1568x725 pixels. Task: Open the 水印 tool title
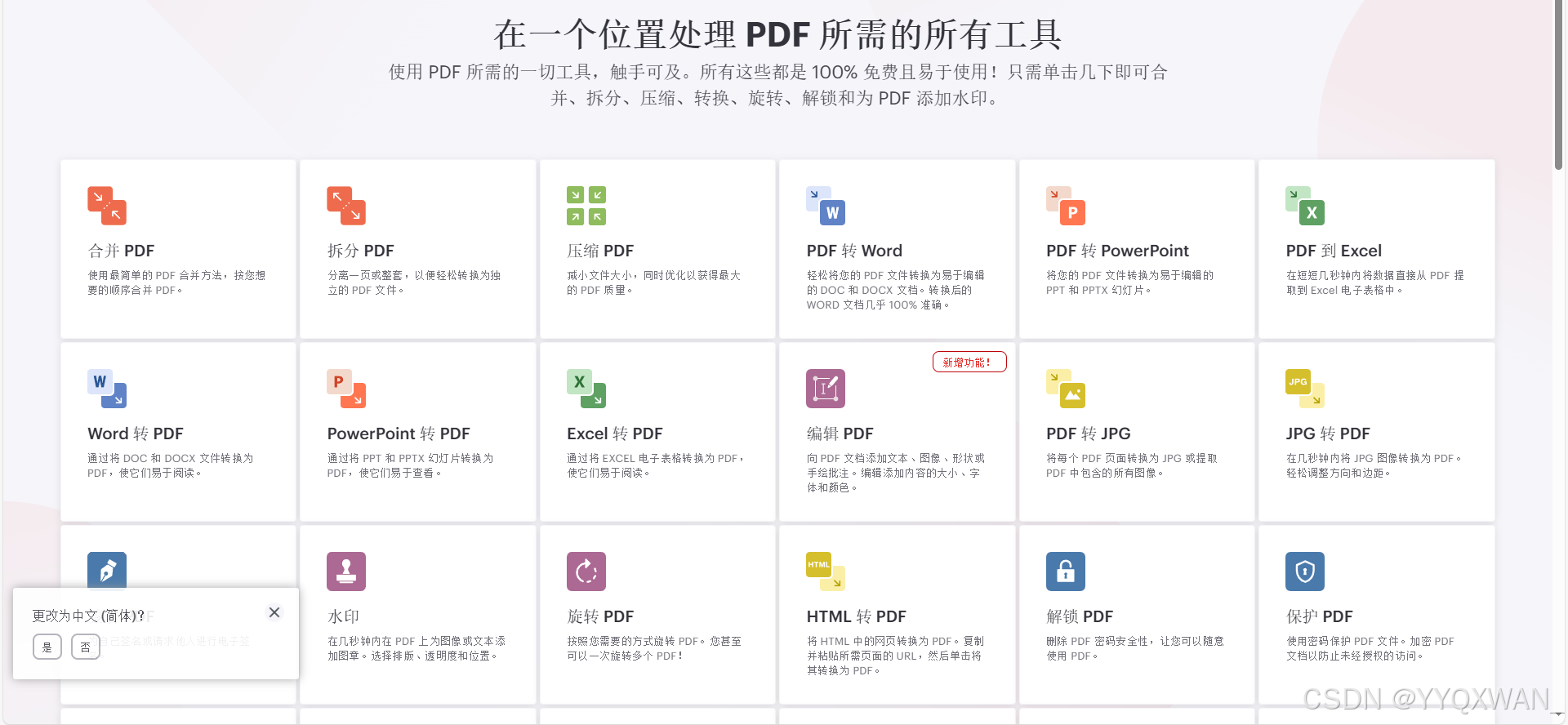(343, 616)
